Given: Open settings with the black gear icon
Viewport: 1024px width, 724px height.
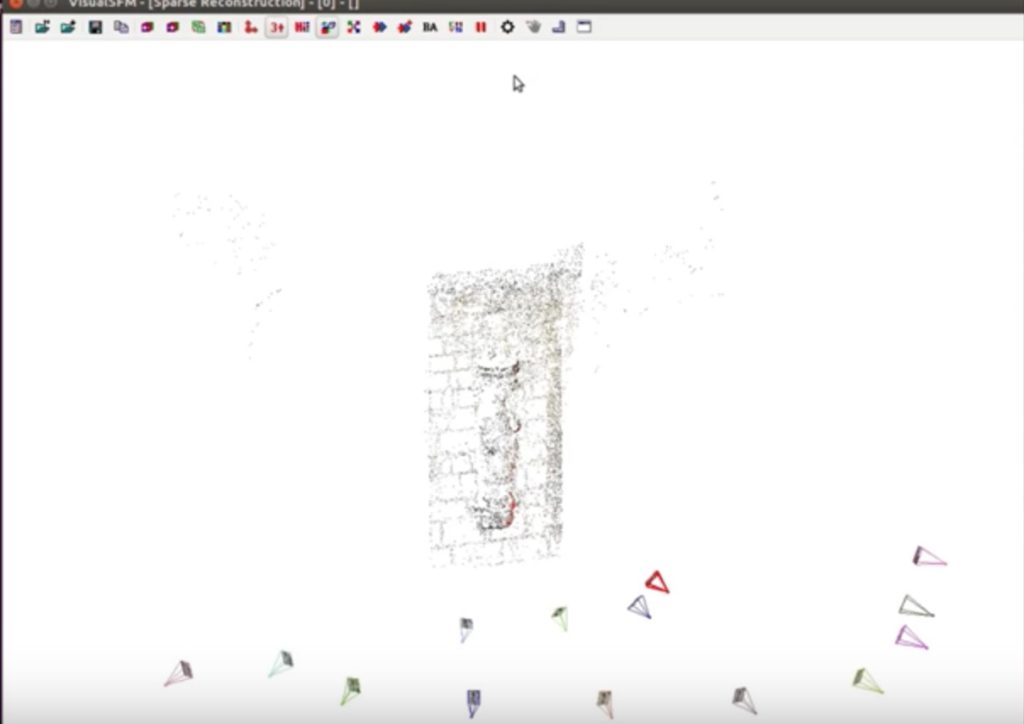Looking at the screenshot, I should 507,27.
